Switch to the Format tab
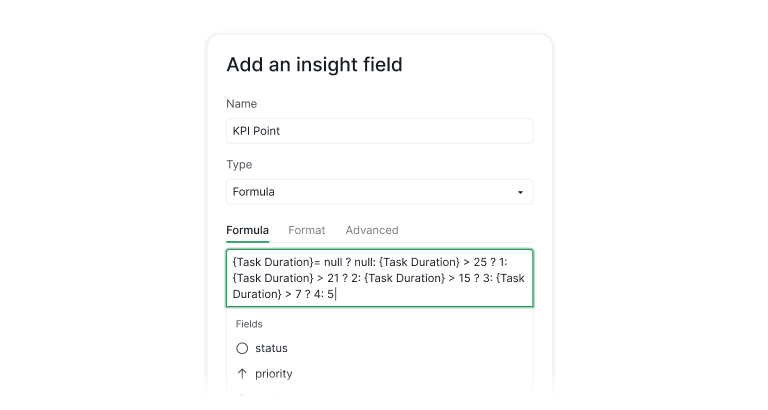The image size is (768, 410). tap(307, 230)
